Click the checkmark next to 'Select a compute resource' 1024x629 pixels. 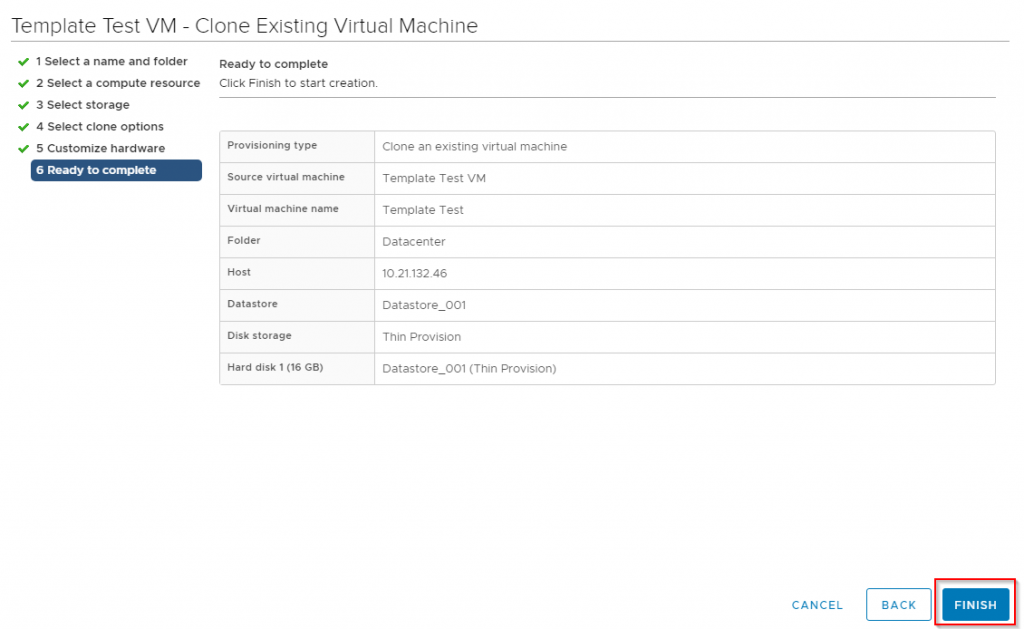coord(21,83)
